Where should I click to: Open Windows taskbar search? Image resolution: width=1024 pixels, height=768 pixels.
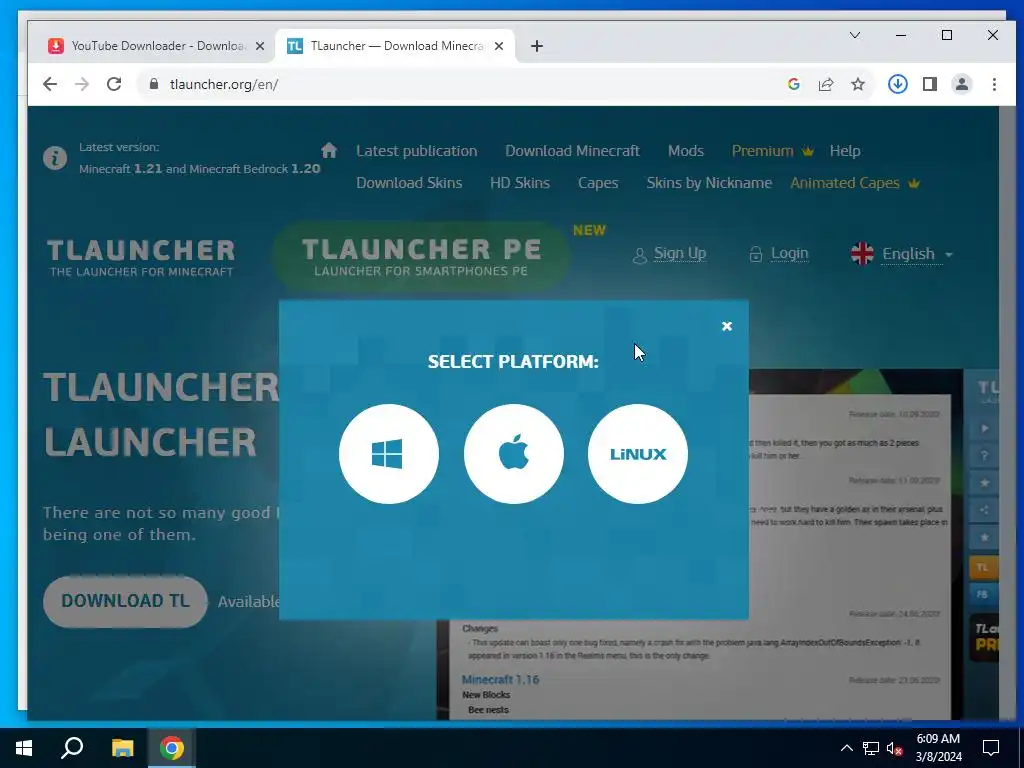72,748
